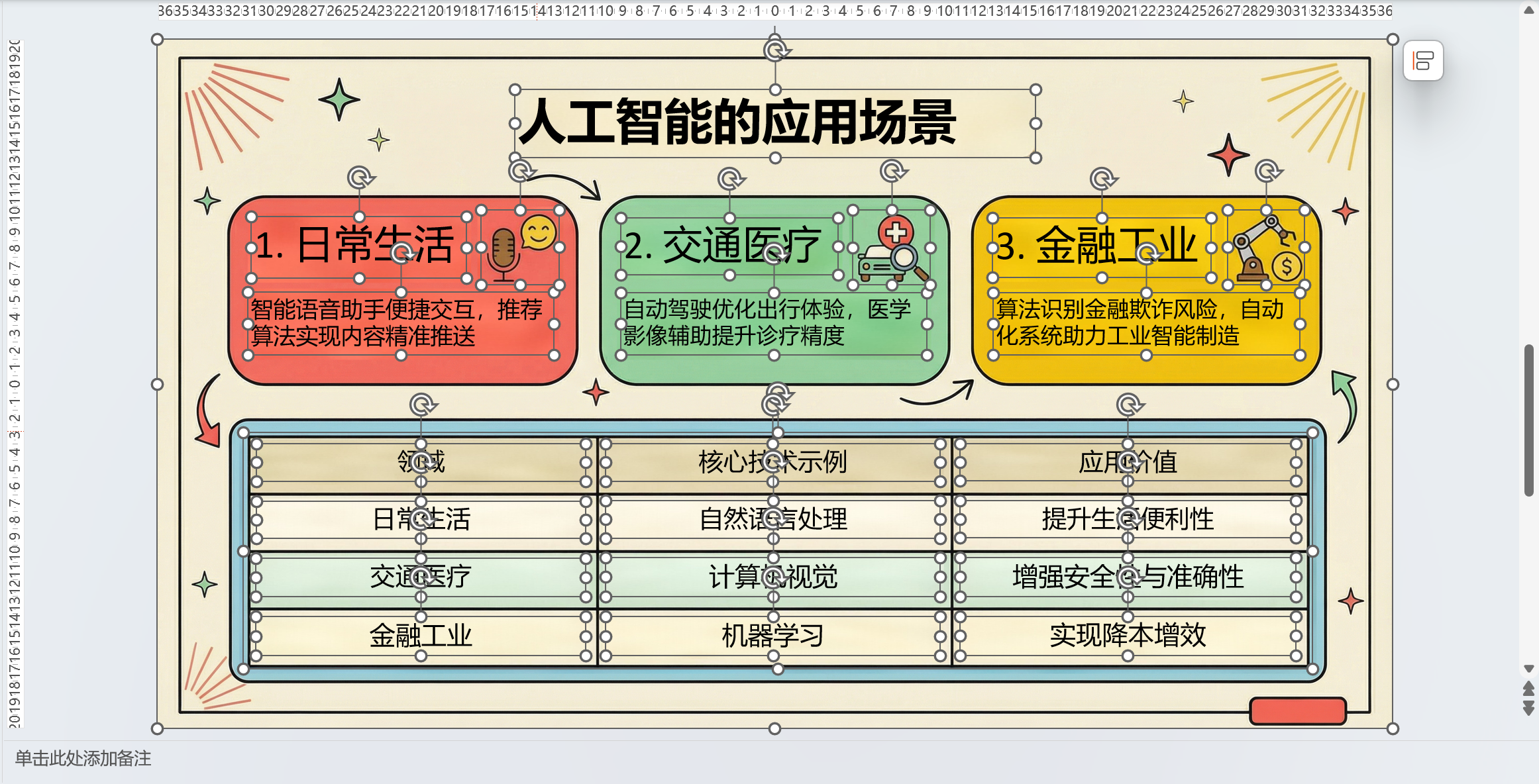Click rotation handle above the slide title box
1539x784 pixels.
774,50
